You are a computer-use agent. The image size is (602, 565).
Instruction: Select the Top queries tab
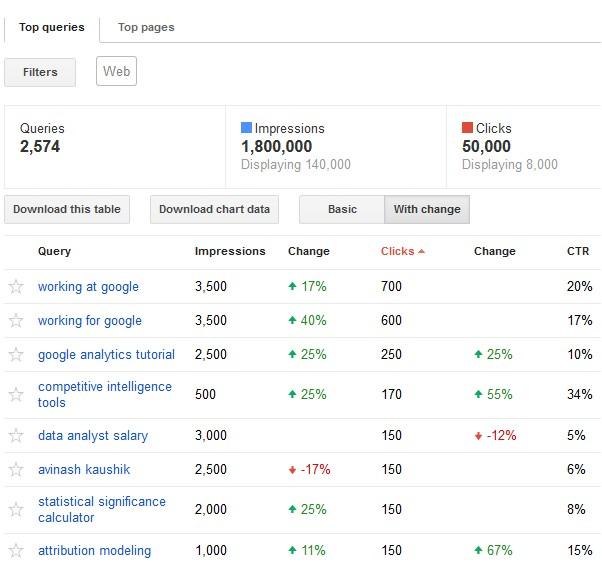[x=52, y=28]
